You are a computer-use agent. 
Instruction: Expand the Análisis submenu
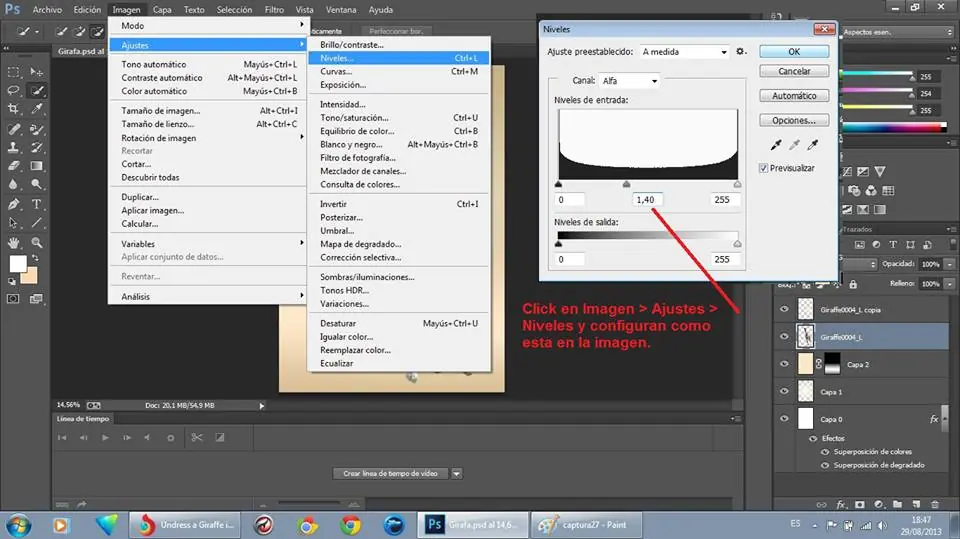pyautogui.click(x=208, y=296)
